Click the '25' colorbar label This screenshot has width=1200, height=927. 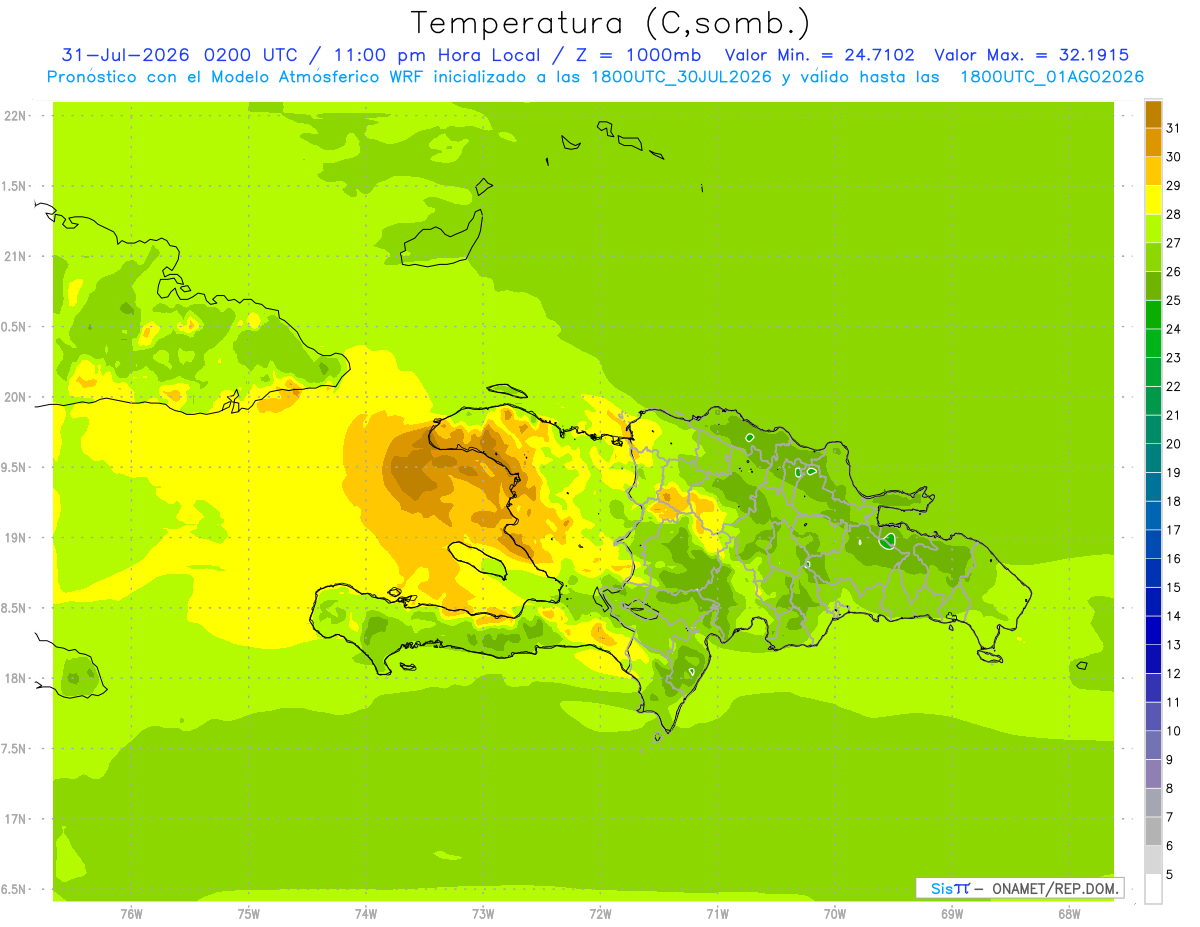click(x=1173, y=300)
